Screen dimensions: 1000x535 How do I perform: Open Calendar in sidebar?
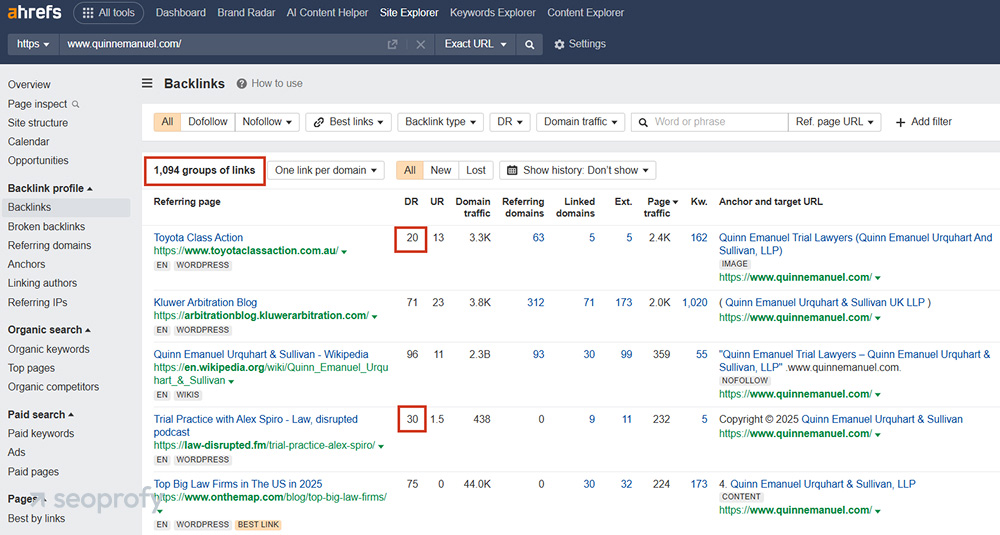tap(28, 142)
